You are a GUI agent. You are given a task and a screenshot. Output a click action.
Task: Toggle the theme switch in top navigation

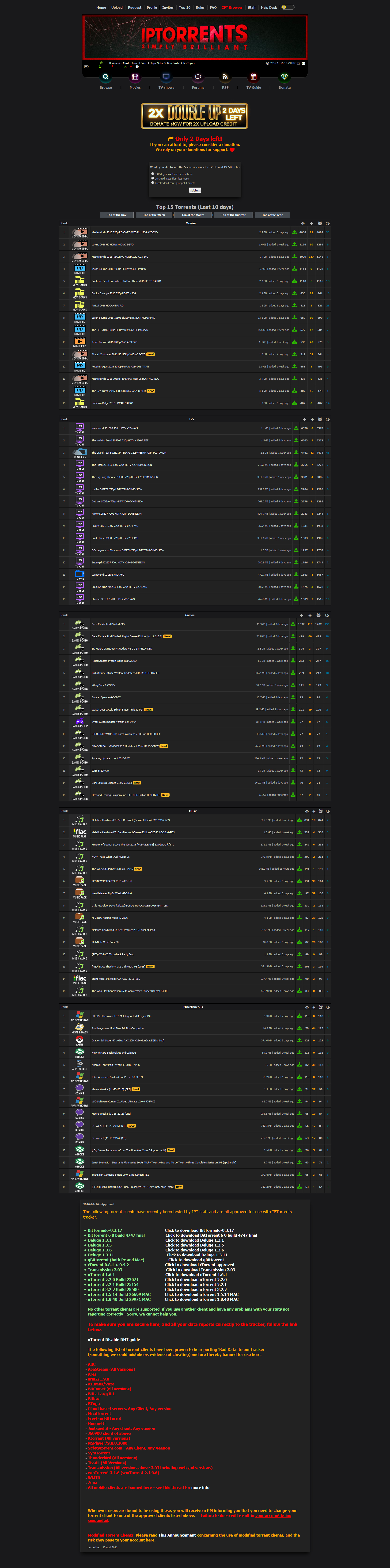[288, 7]
